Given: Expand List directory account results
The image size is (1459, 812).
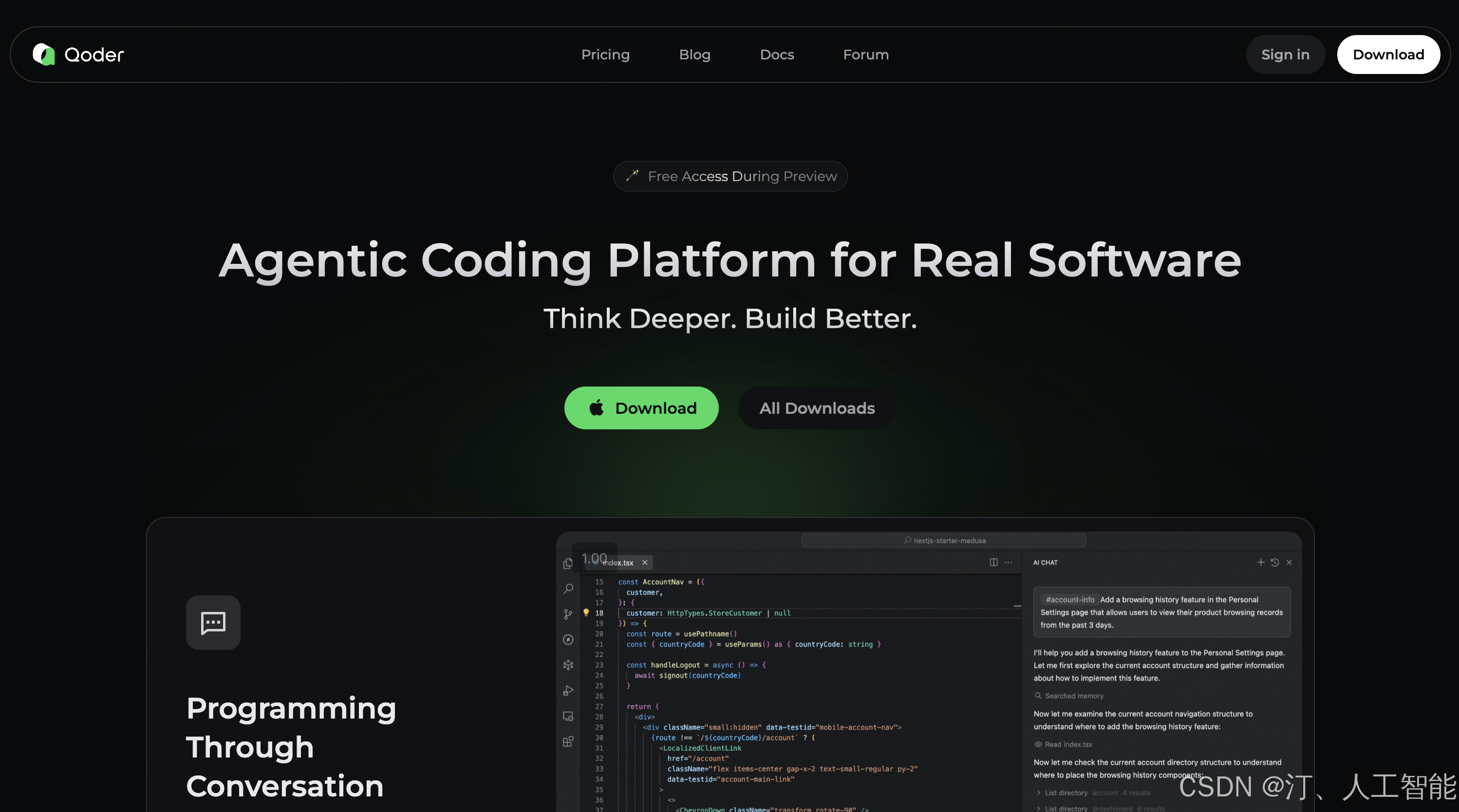Looking at the screenshot, I should [x=1038, y=793].
